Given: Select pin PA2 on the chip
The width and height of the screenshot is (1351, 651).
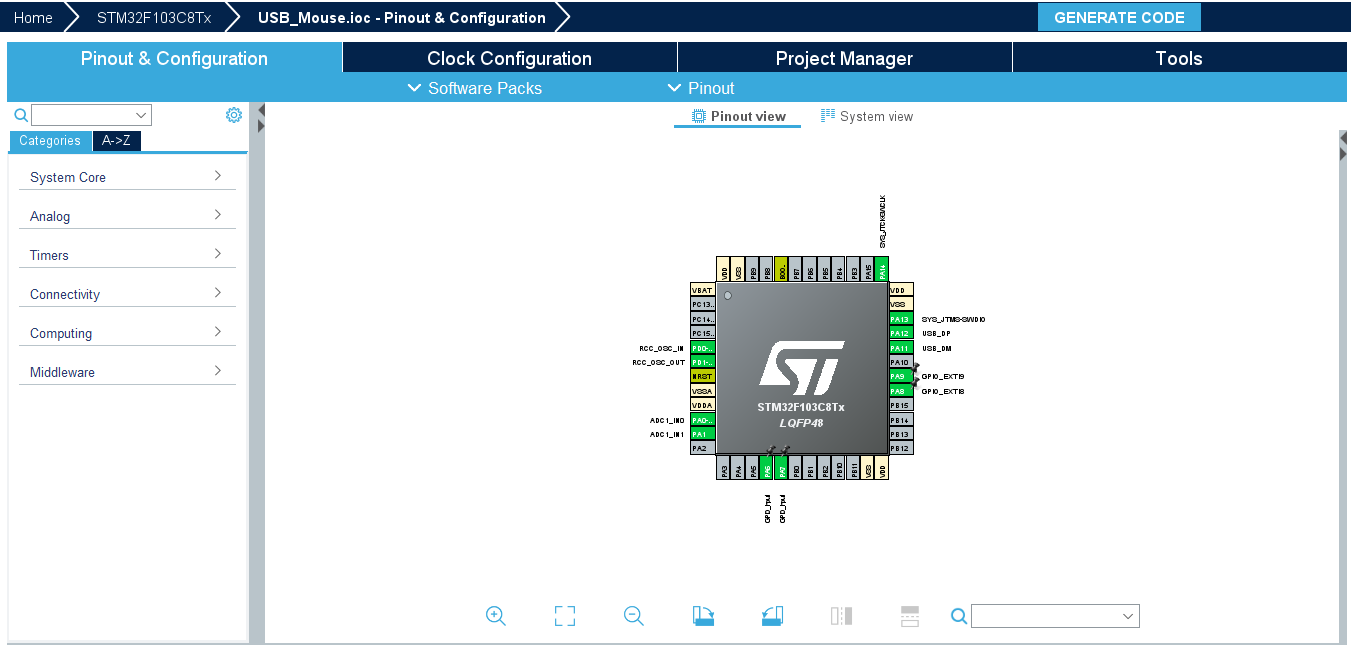Looking at the screenshot, I should (702, 448).
